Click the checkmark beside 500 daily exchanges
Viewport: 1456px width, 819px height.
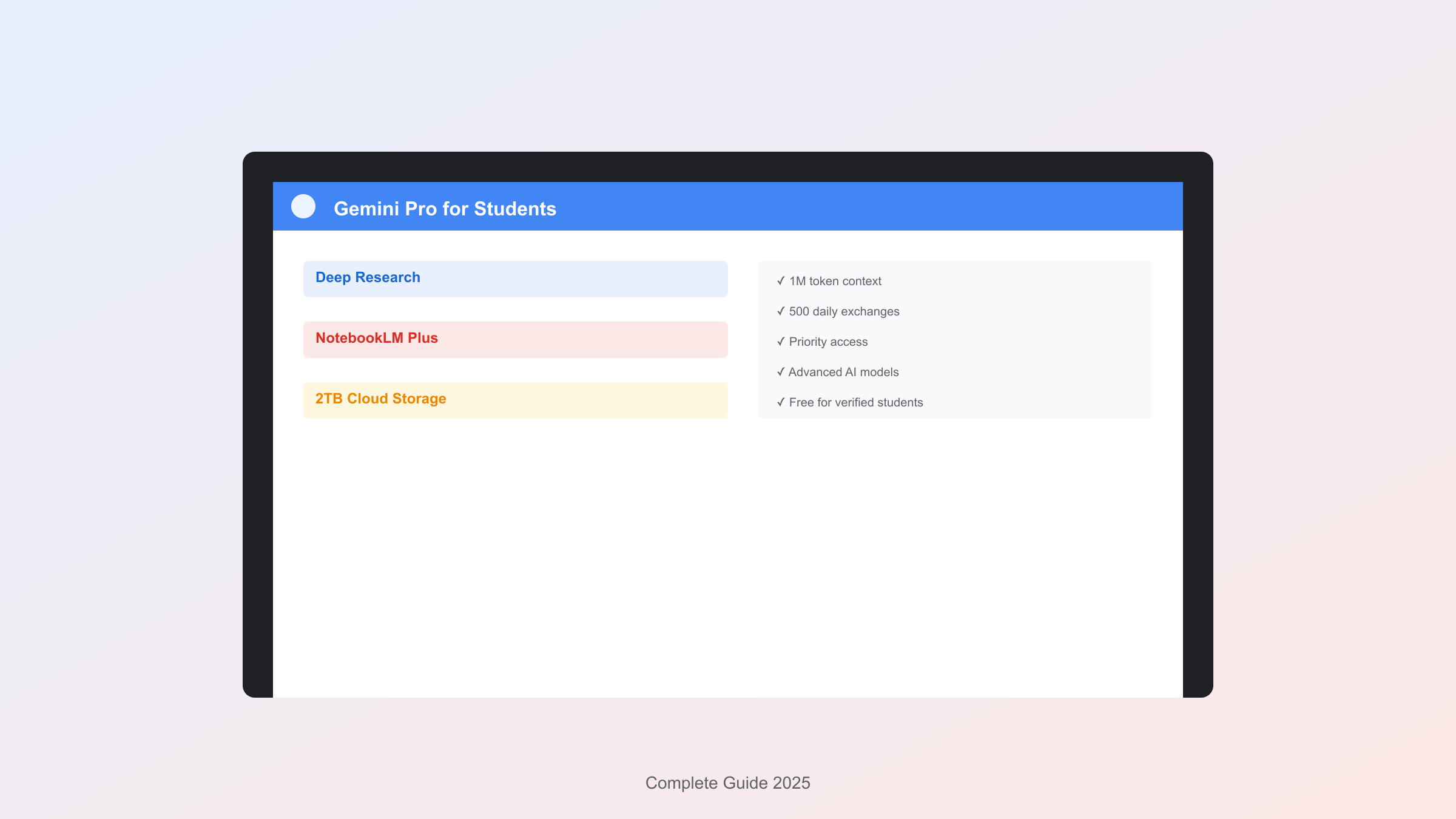781,311
